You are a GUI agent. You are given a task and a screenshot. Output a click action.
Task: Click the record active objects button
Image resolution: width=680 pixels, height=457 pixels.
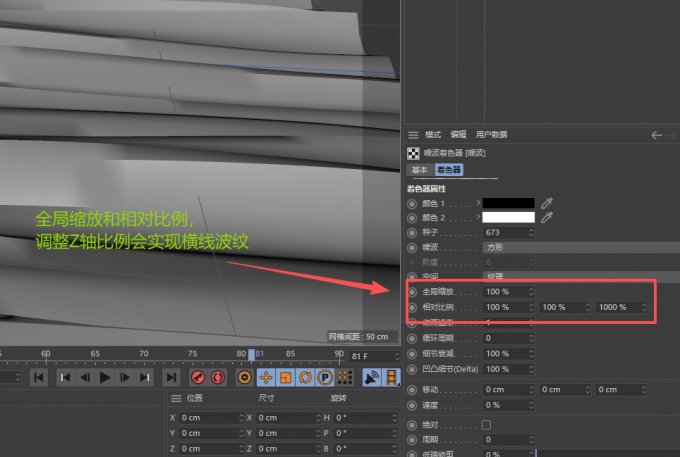coord(198,377)
